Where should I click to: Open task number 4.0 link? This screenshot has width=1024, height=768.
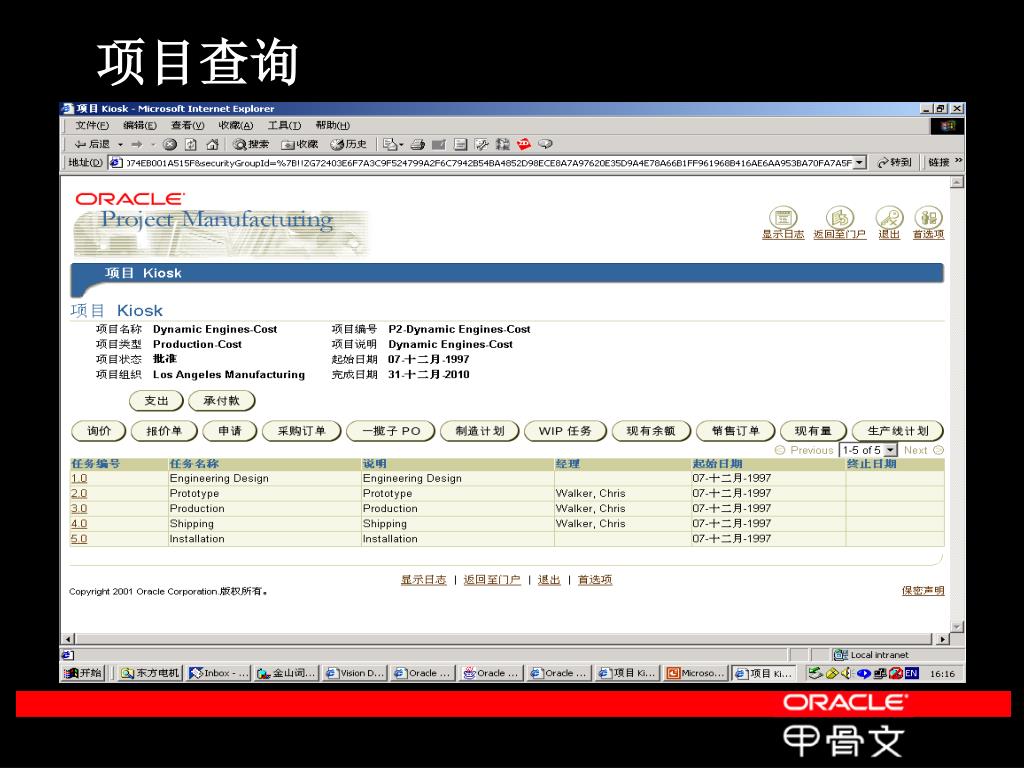click(79, 524)
